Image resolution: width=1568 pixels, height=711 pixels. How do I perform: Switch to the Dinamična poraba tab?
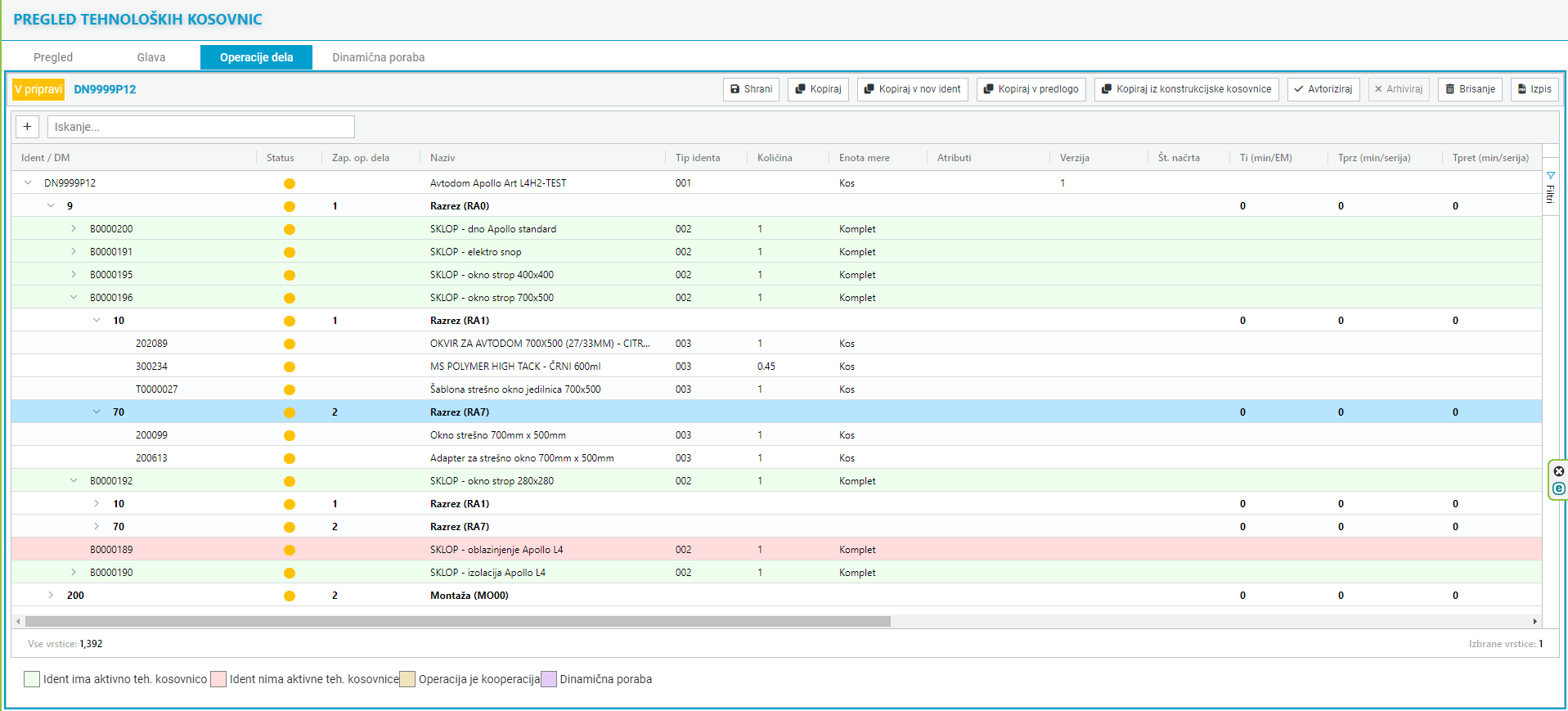pyautogui.click(x=378, y=57)
